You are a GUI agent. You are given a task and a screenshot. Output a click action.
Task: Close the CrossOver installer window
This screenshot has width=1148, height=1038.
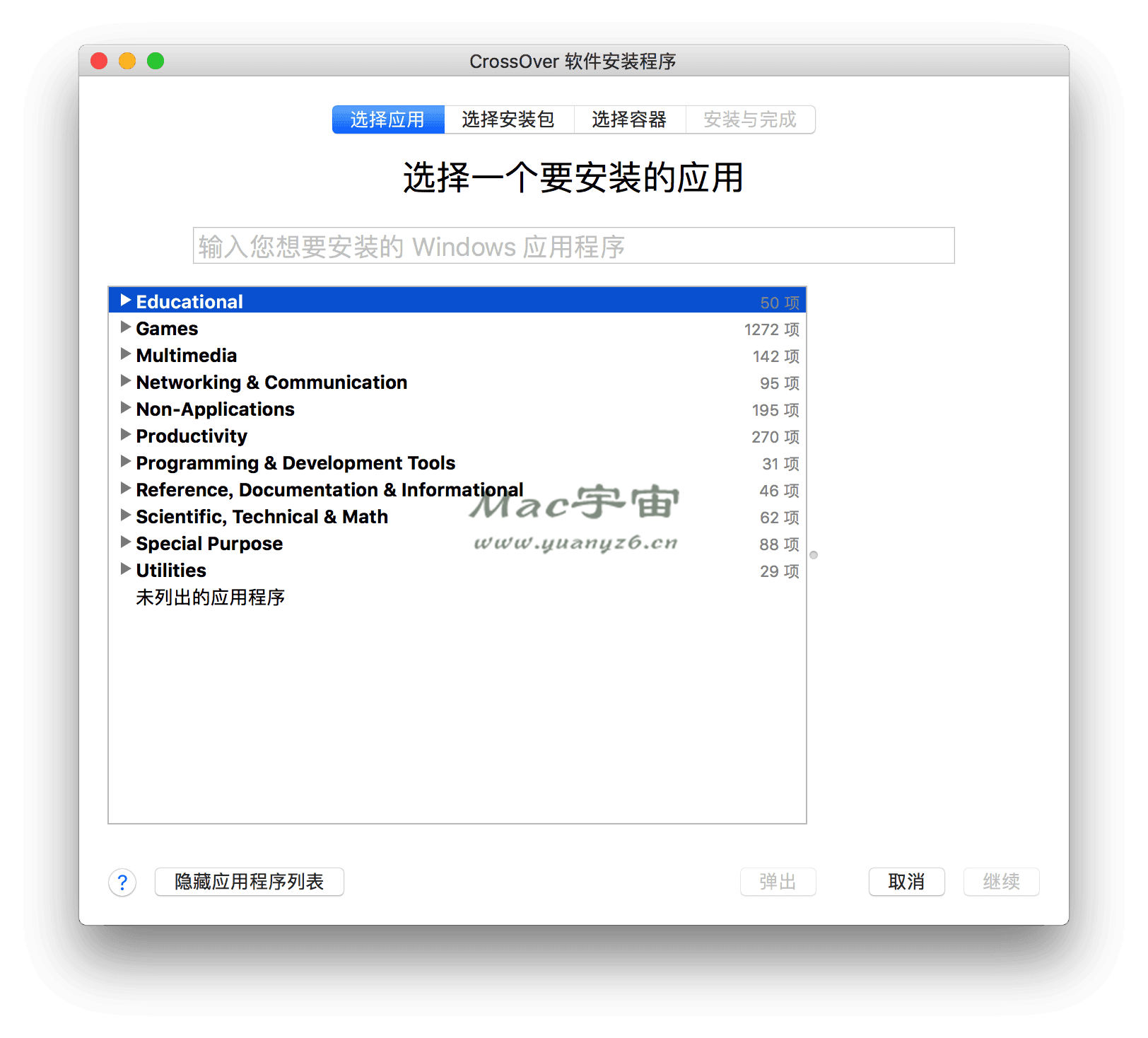[99, 61]
